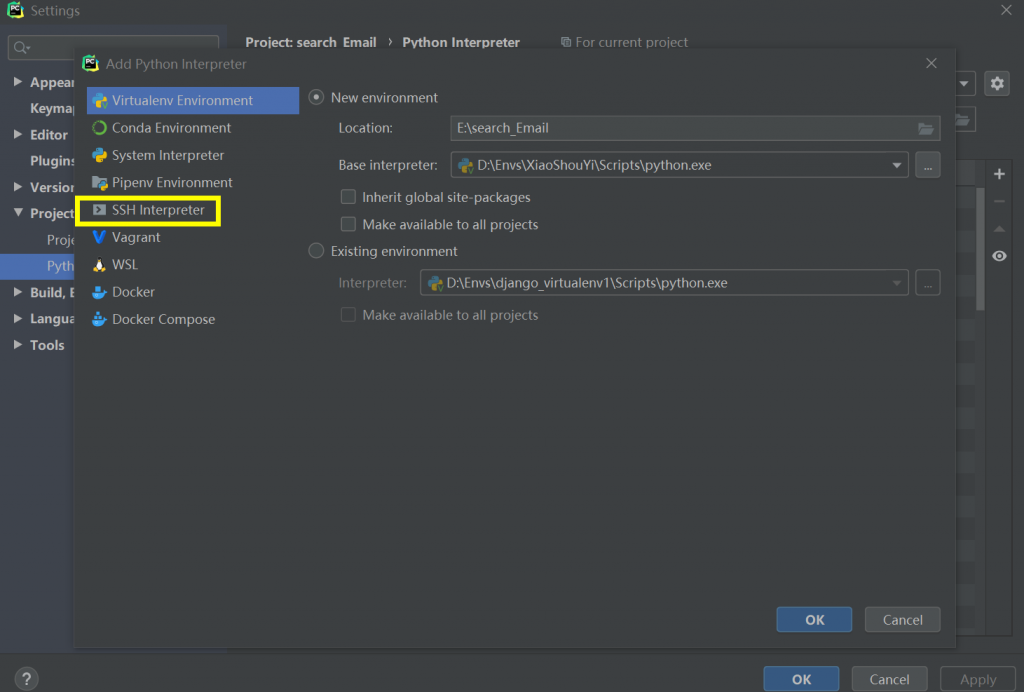Enable Inherit global site-packages checkbox
Image resolution: width=1024 pixels, height=692 pixels.
coord(348,197)
